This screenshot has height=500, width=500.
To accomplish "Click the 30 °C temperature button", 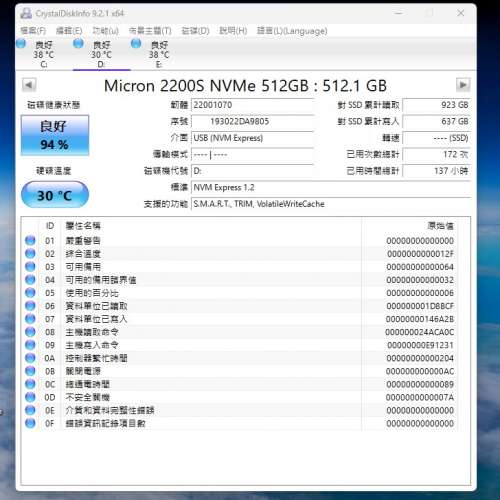I will coord(55,195).
